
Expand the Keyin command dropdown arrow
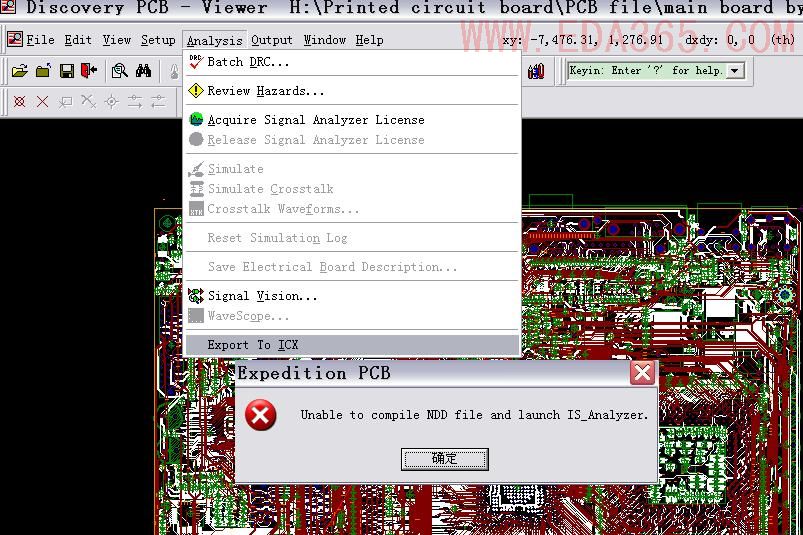pos(735,71)
